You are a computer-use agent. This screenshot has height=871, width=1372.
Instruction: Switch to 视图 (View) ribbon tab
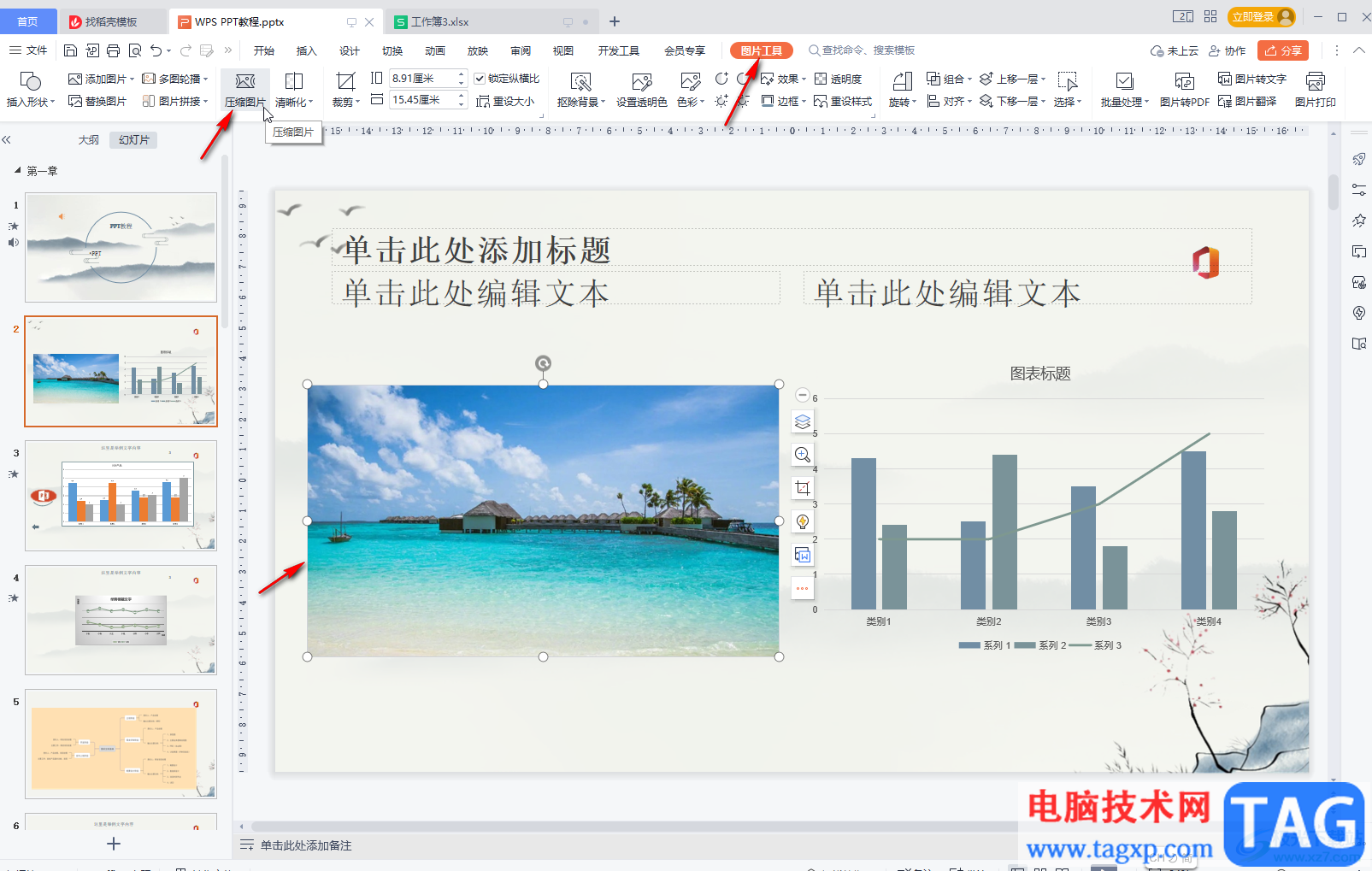pyautogui.click(x=563, y=50)
